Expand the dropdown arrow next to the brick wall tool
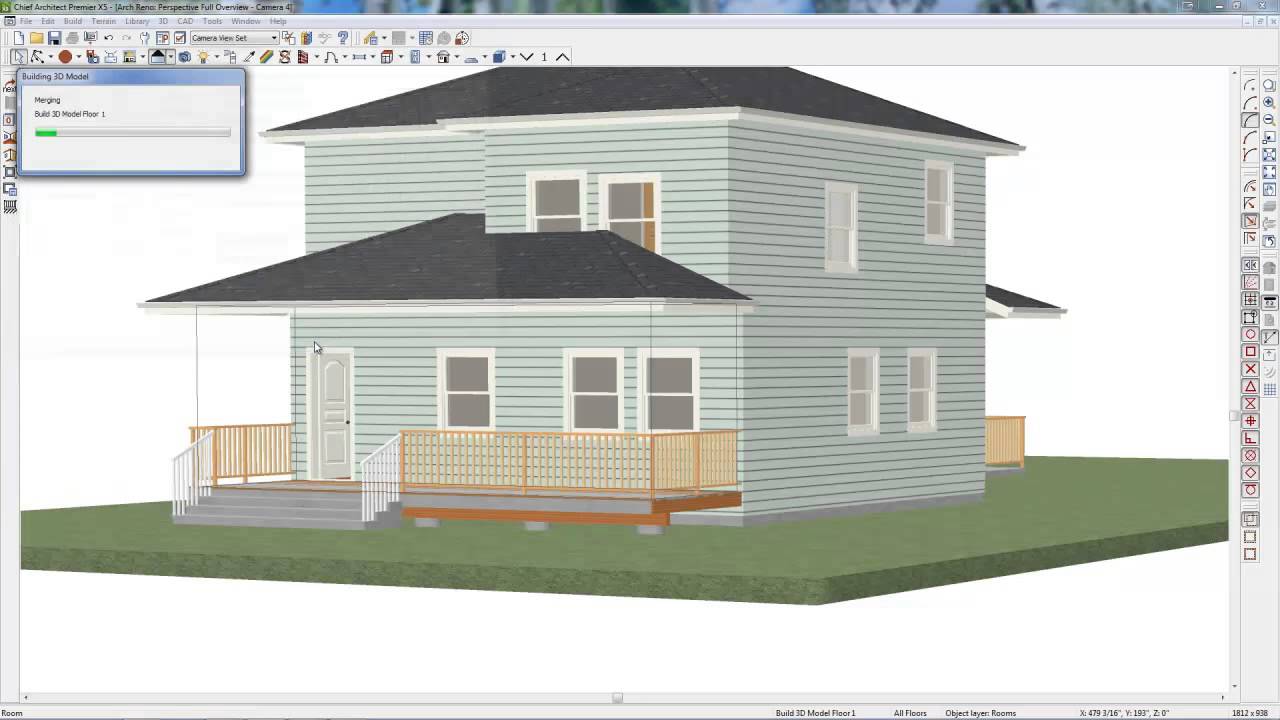Screen dimensions: 1280x720 click(x=316, y=57)
